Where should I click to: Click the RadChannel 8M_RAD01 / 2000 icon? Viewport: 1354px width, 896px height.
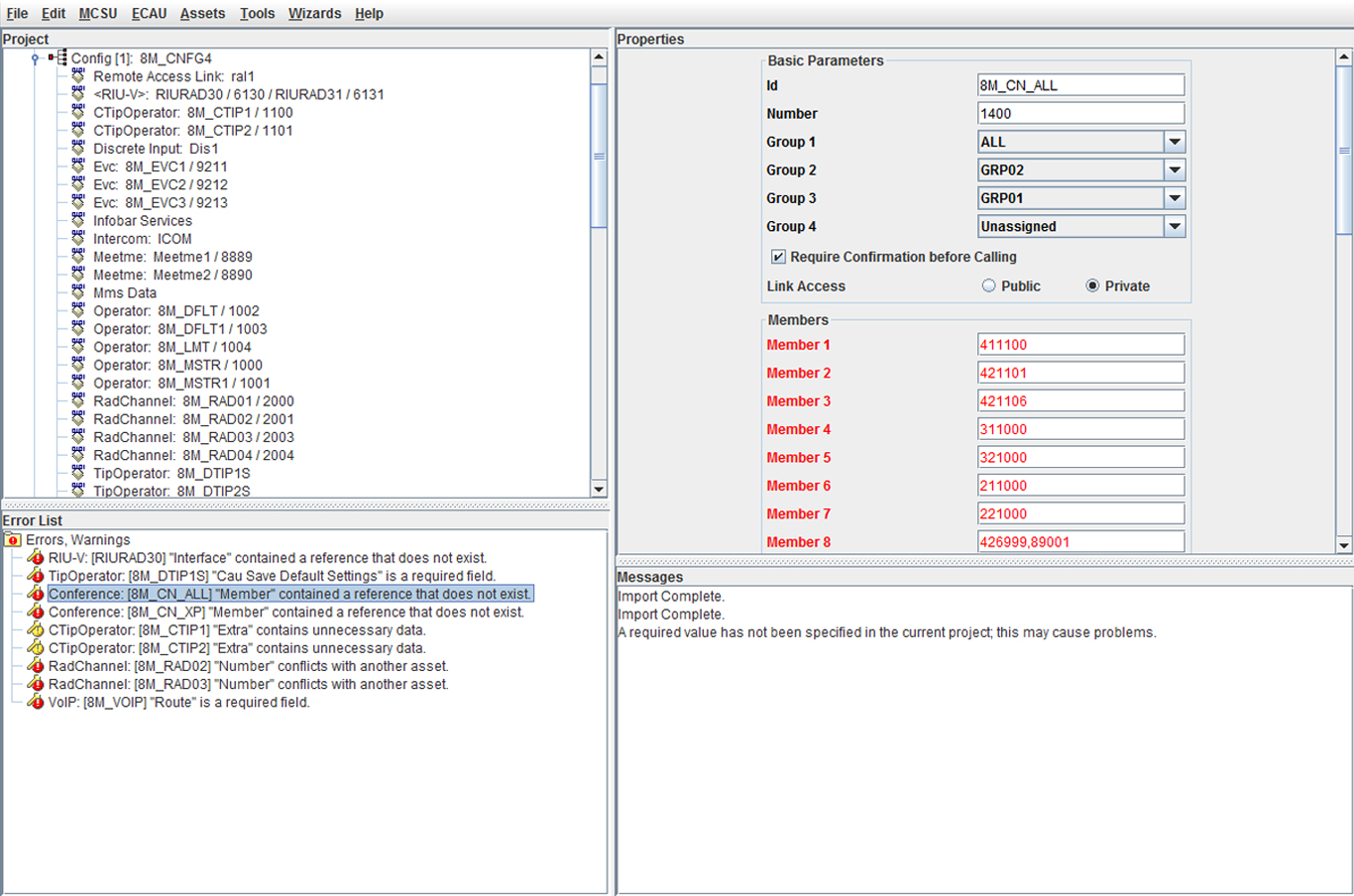click(x=78, y=400)
